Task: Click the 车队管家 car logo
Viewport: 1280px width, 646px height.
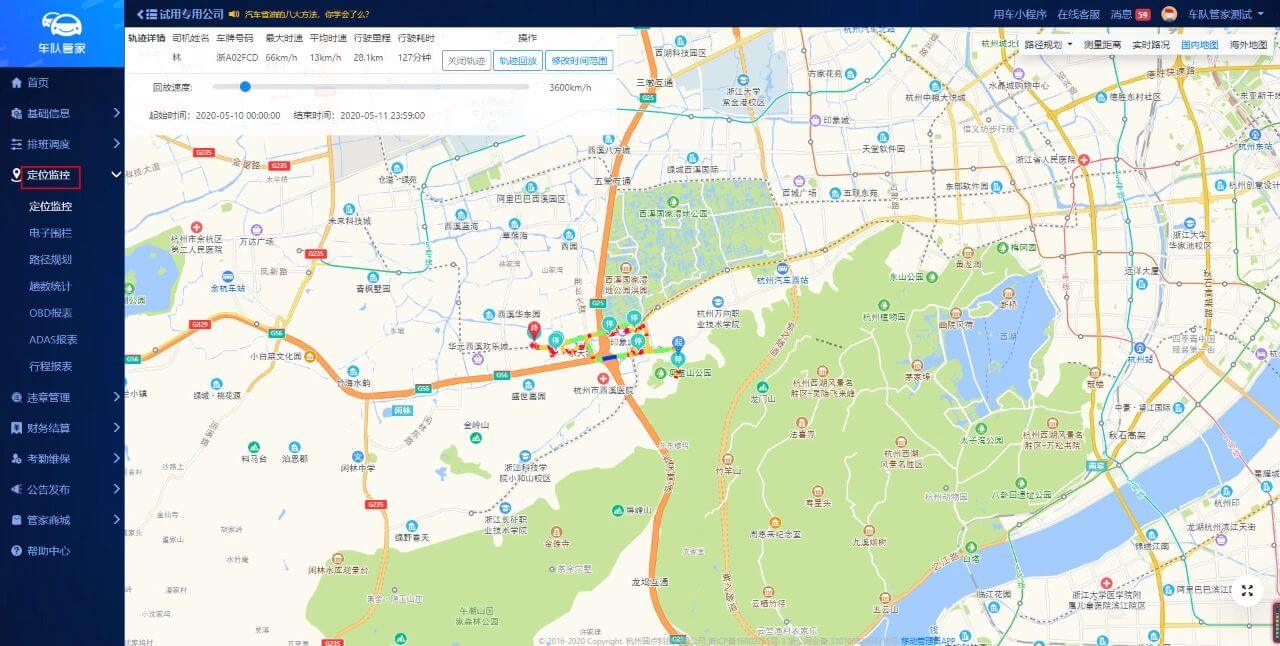Action: [60, 26]
